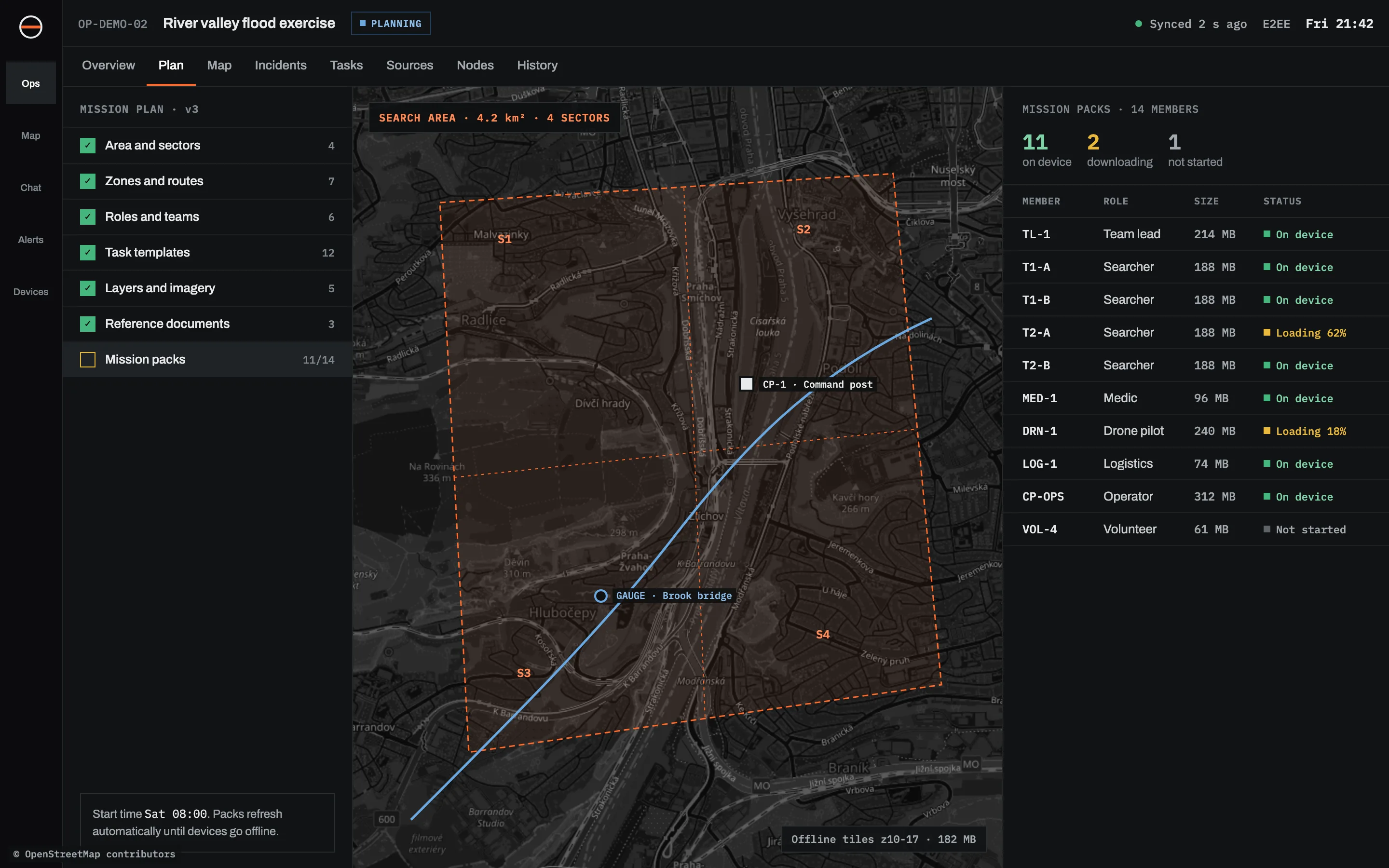Select the MED-1 Medic row
This screenshot has height=868, width=1389.
pos(1196,398)
